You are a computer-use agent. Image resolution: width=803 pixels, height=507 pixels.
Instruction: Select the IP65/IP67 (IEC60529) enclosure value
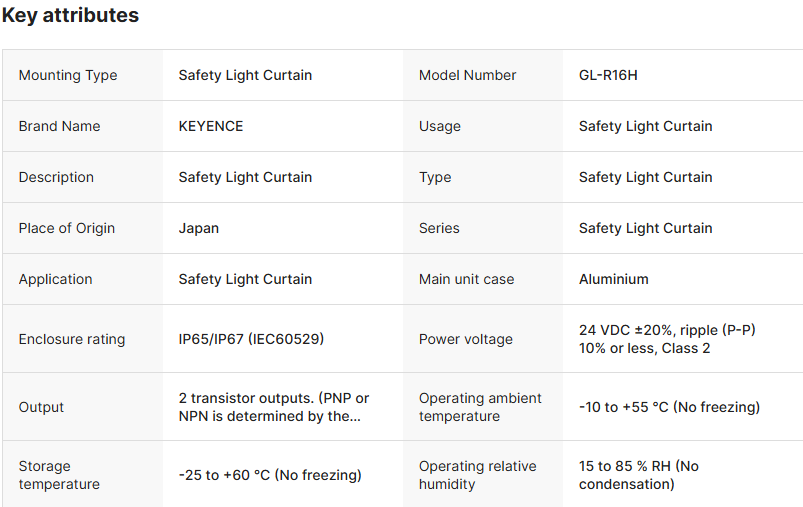[x=251, y=339]
